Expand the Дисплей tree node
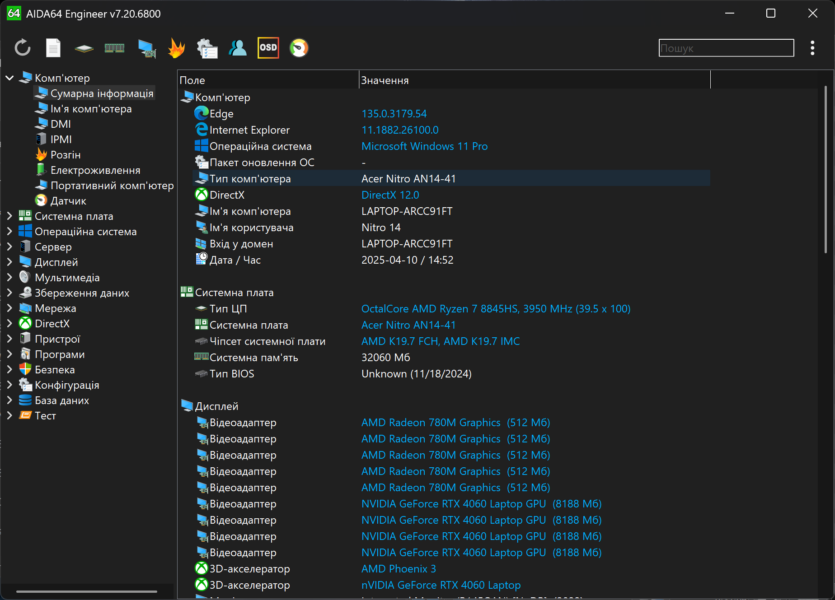The image size is (835, 600). (9, 262)
